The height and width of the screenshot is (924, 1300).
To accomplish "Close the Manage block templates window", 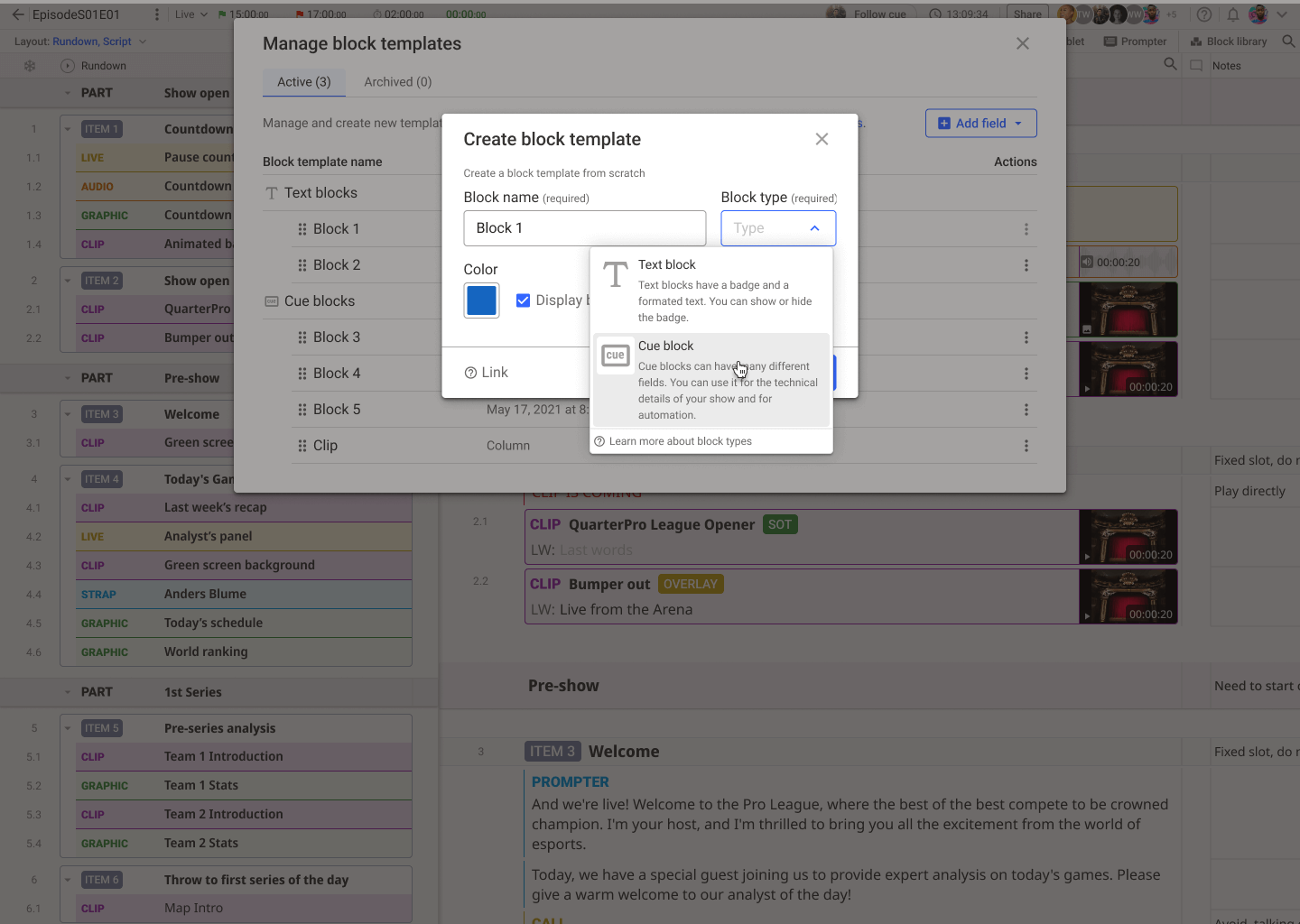I will [x=1023, y=43].
